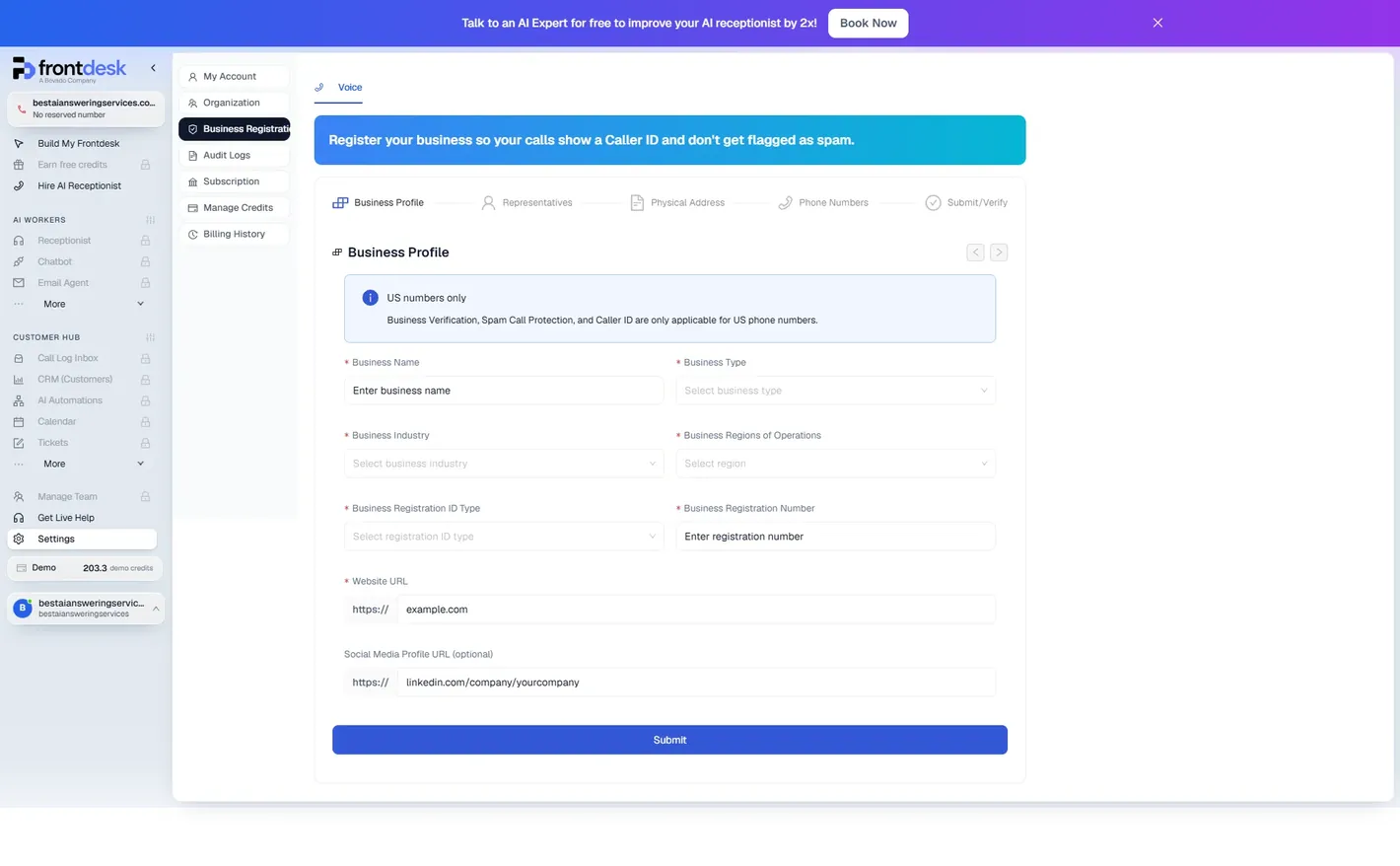Viewport: 1400px width, 866px height.
Task: Click the Book Now button
Action: 868,23
